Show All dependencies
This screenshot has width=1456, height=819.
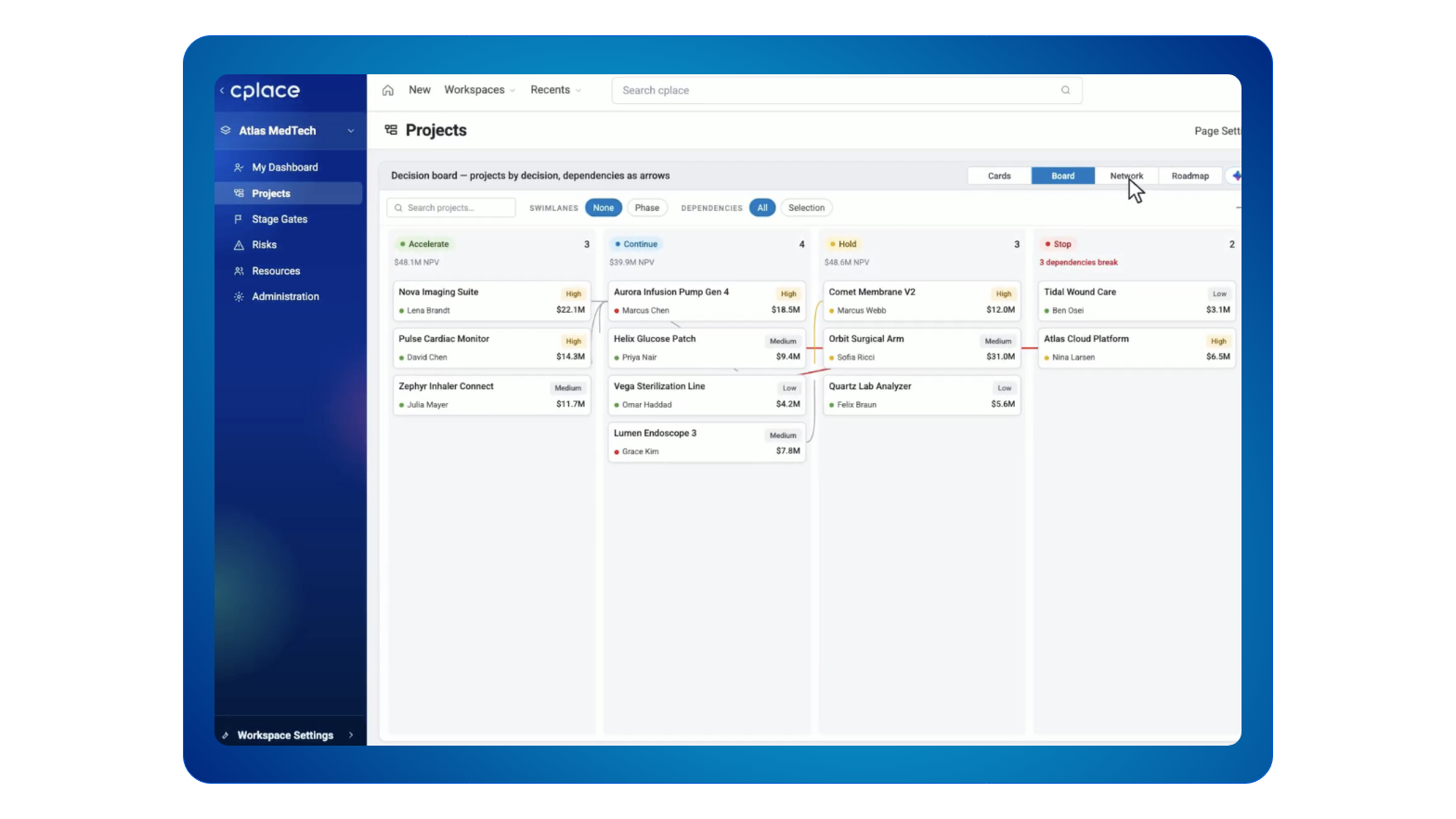(762, 208)
